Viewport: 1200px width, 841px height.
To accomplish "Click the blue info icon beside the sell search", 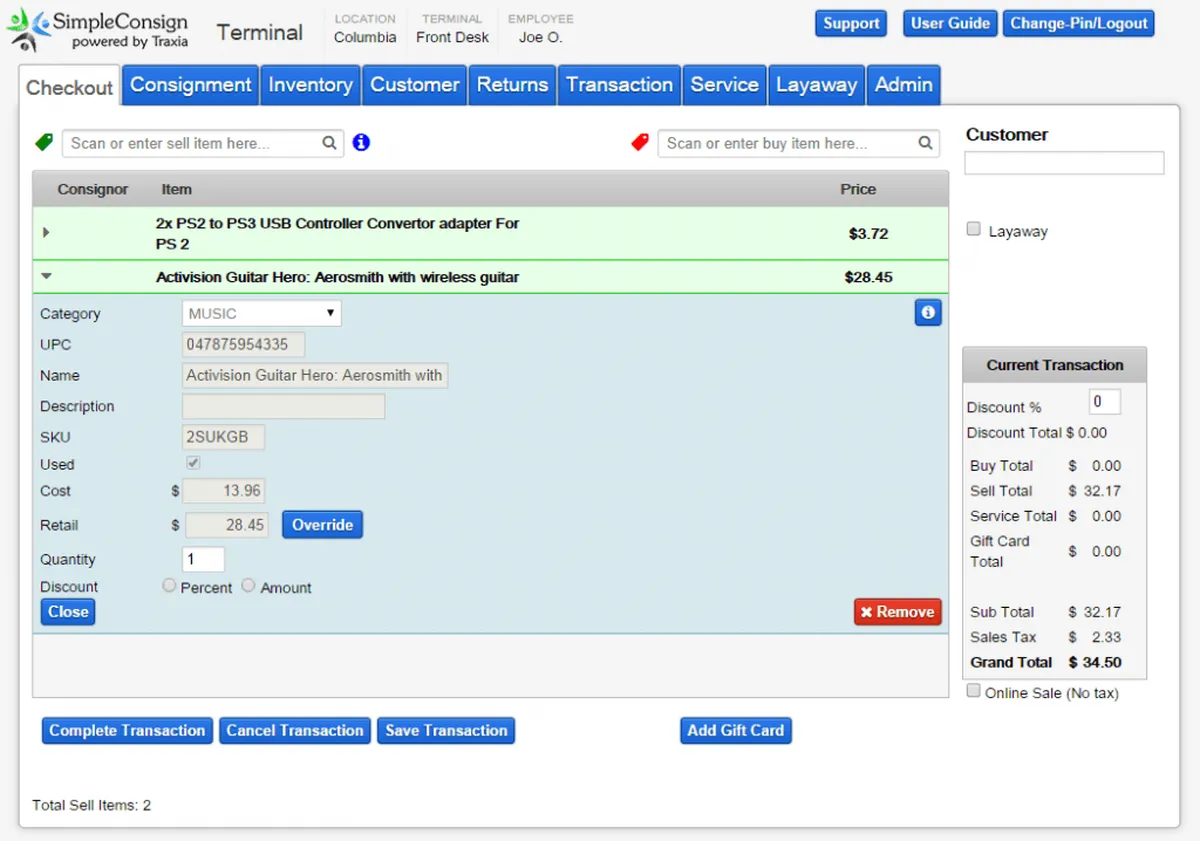I will tap(361, 142).
